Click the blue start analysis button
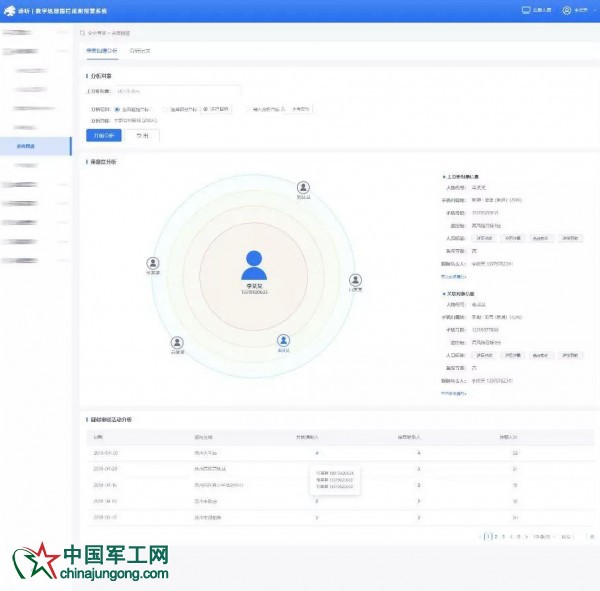The image size is (600, 591). coord(103,135)
